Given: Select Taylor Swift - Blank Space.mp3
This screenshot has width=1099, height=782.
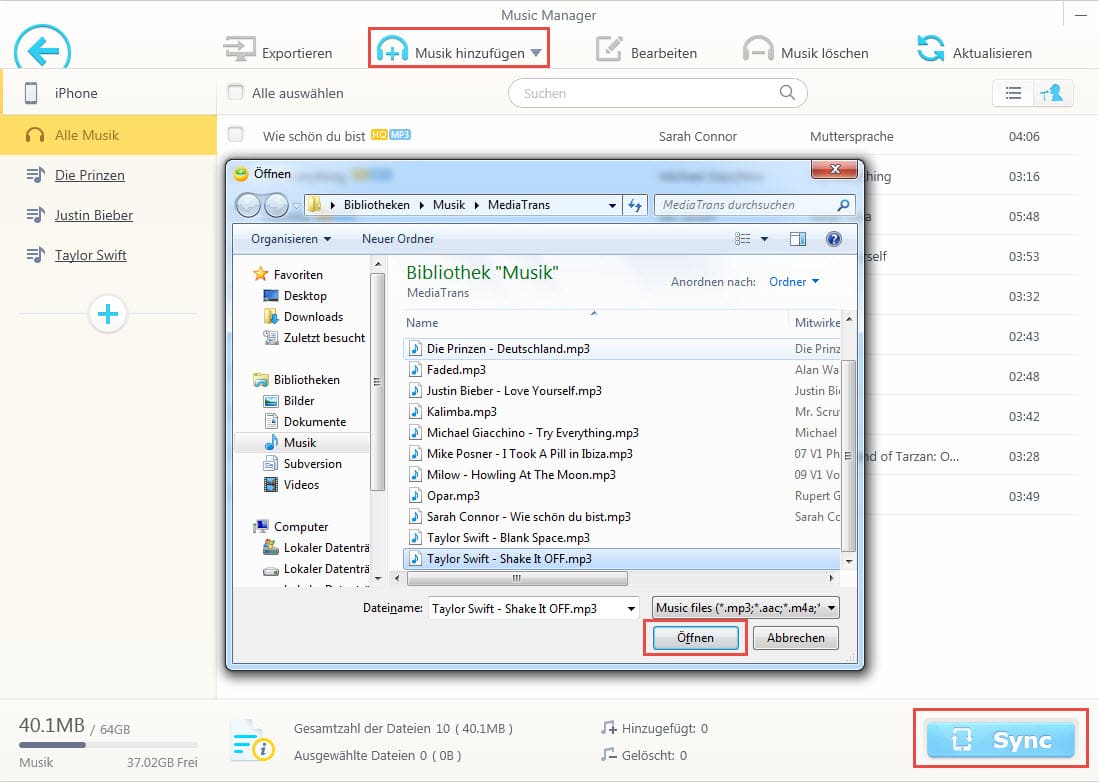Looking at the screenshot, I should click(508, 537).
